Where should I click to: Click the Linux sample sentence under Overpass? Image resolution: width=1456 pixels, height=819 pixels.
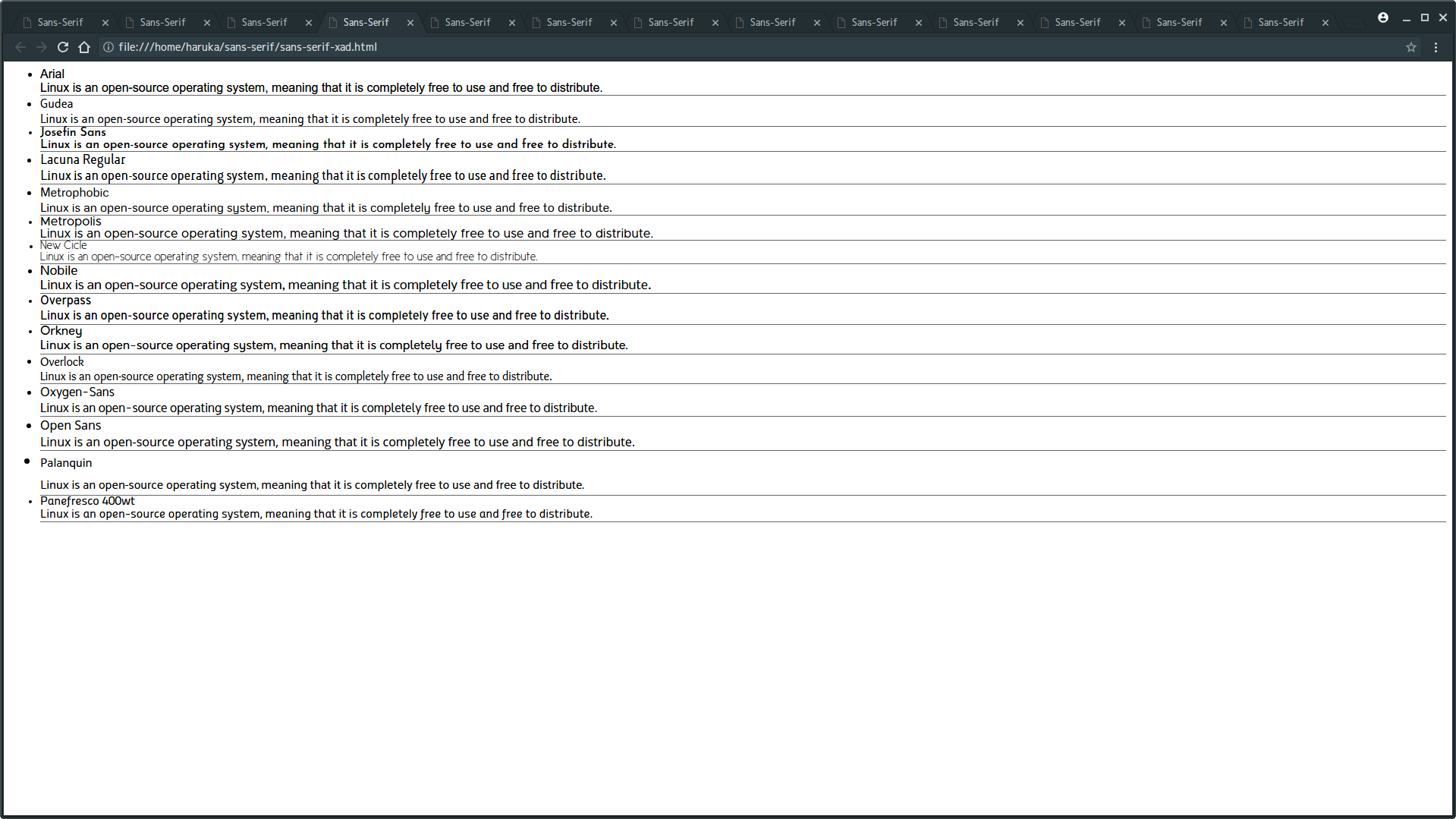pyautogui.click(x=325, y=316)
